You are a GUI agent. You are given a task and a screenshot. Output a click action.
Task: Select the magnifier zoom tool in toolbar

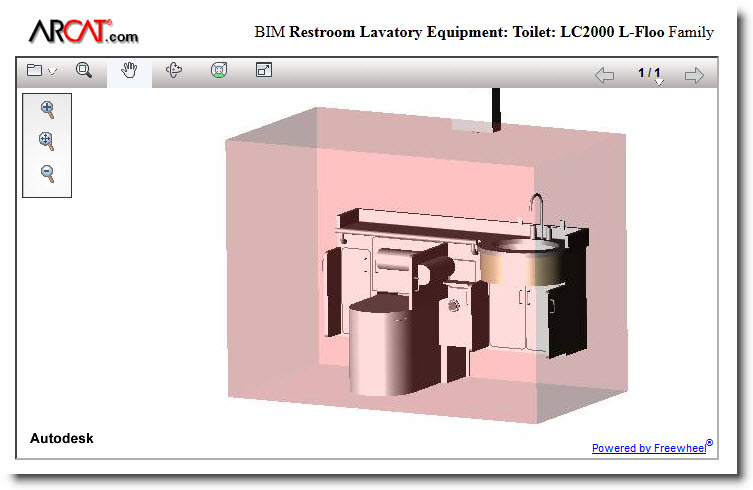[x=84, y=70]
